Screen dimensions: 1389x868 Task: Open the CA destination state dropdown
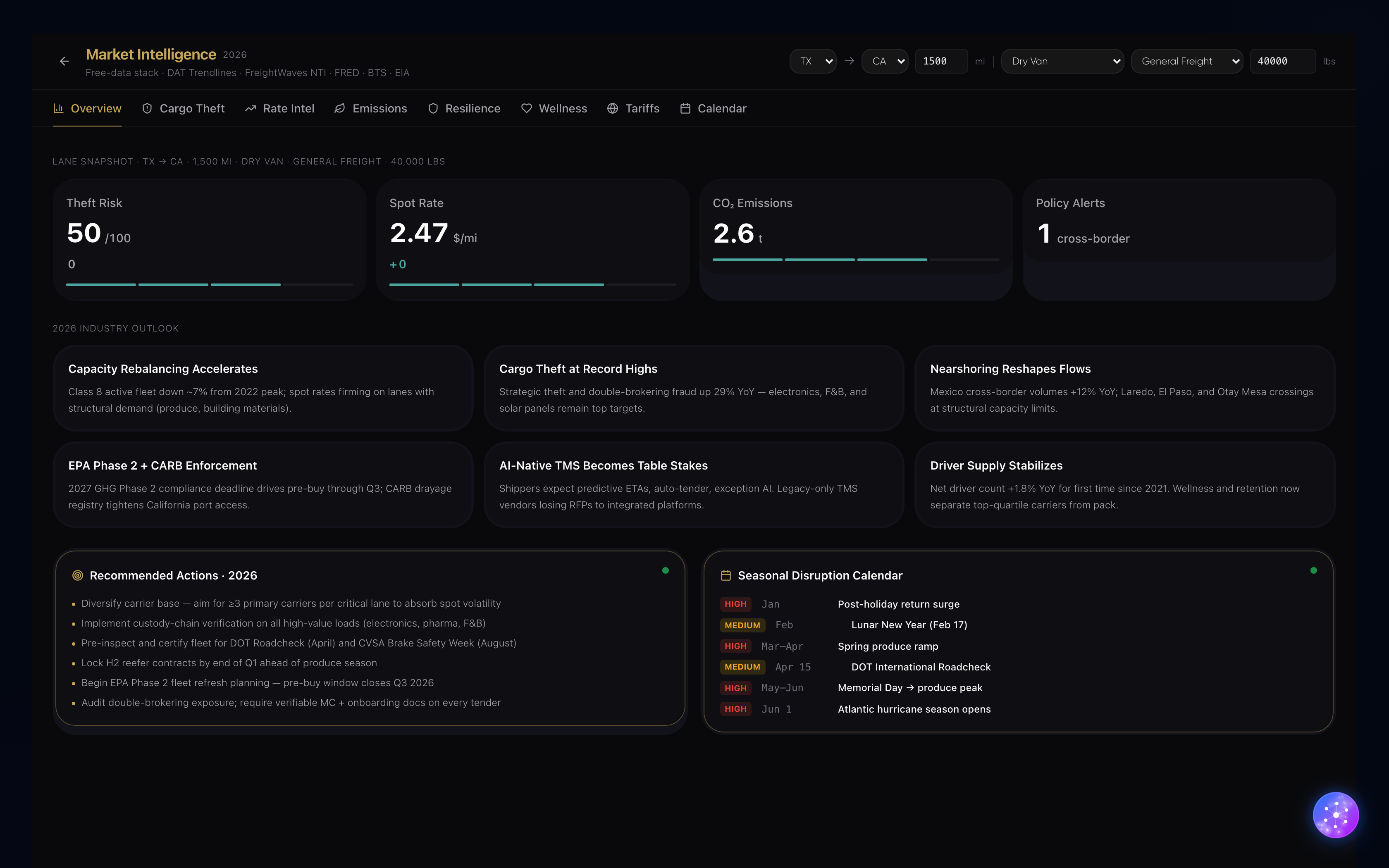click(885, 62)
